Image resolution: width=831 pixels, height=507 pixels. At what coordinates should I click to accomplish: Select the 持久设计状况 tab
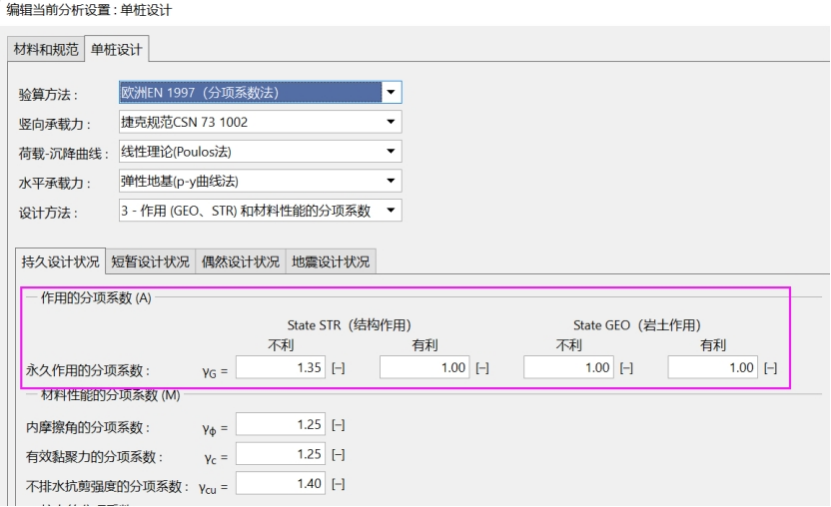pyautogui.click(x=61, y=262)
